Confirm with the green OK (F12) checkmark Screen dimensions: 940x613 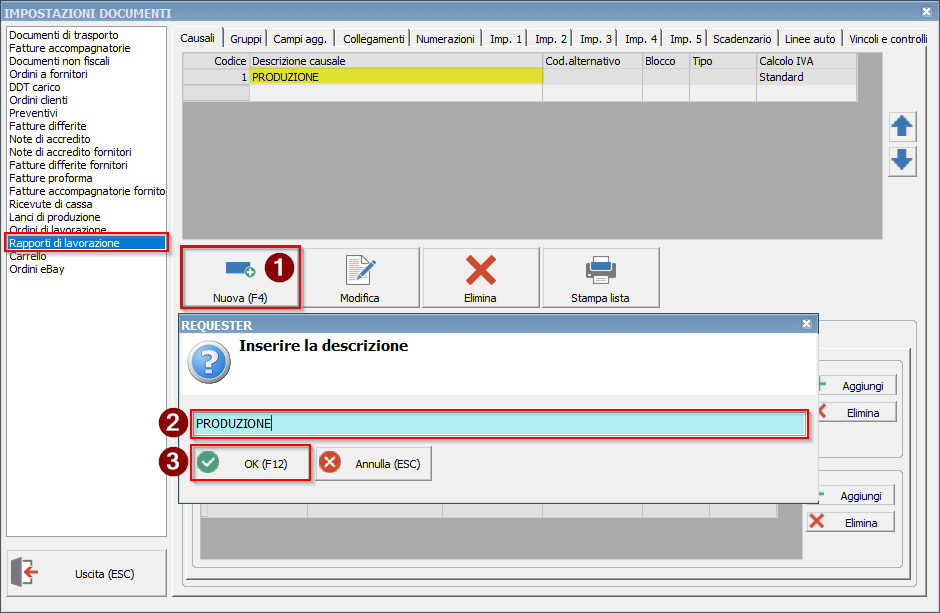click(x=208, y=463)
